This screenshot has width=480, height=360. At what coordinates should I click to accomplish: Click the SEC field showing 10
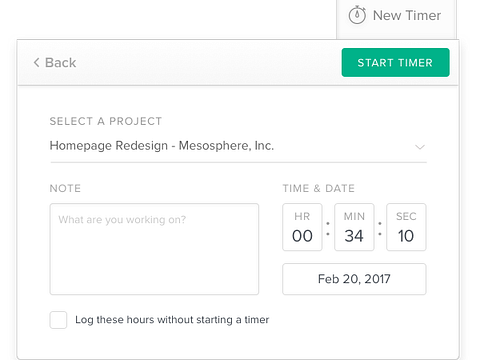click(406, 227)
